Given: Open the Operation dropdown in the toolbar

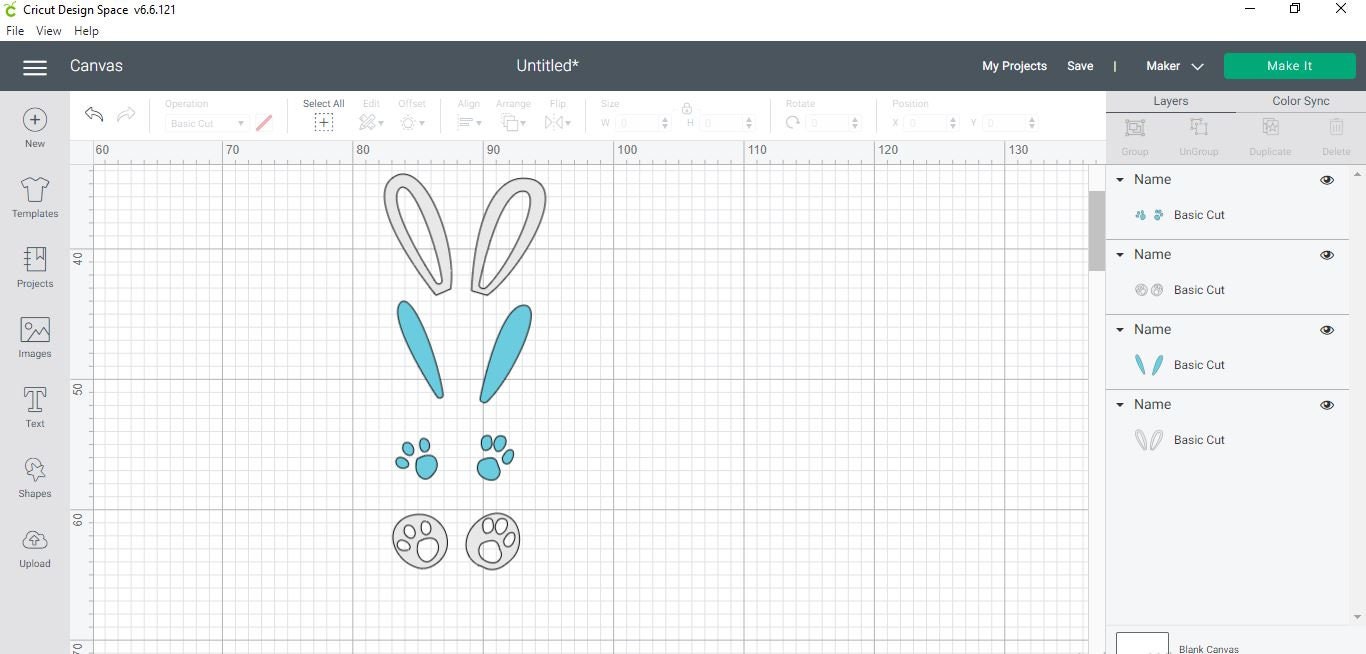Looking at the screenshot, I should point(206,123).
